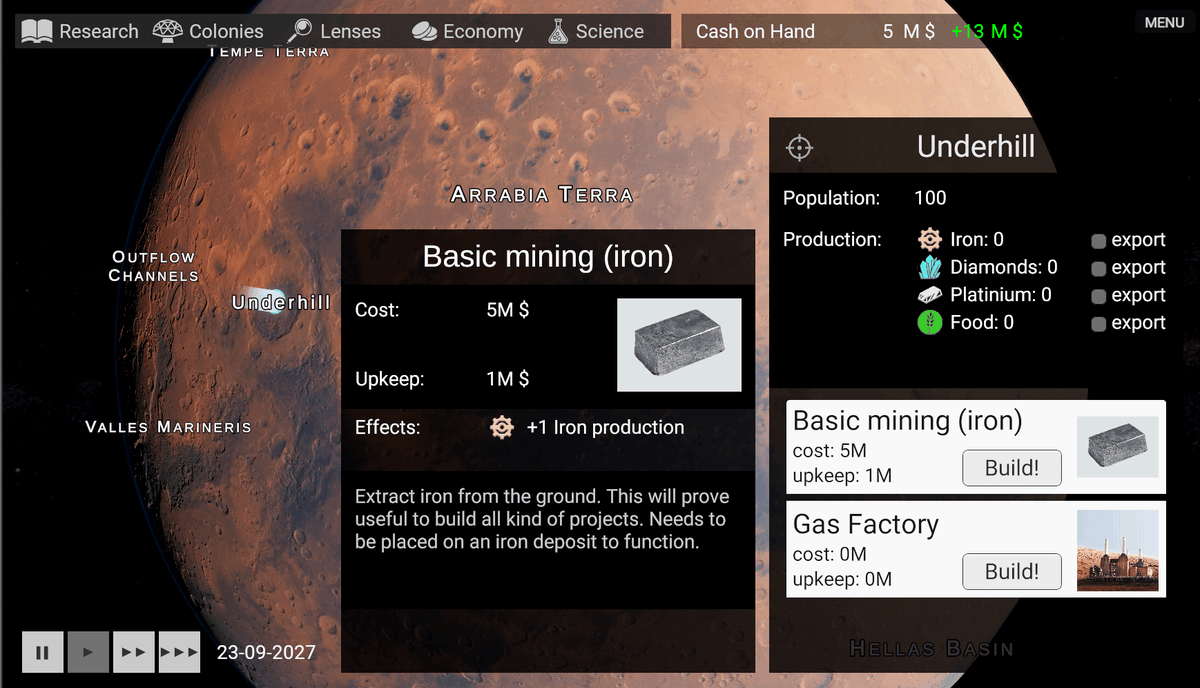This screenshot has height=688, width=1200.
Task: Click the Diamonds crystal icon
Action: pos(930,267)
